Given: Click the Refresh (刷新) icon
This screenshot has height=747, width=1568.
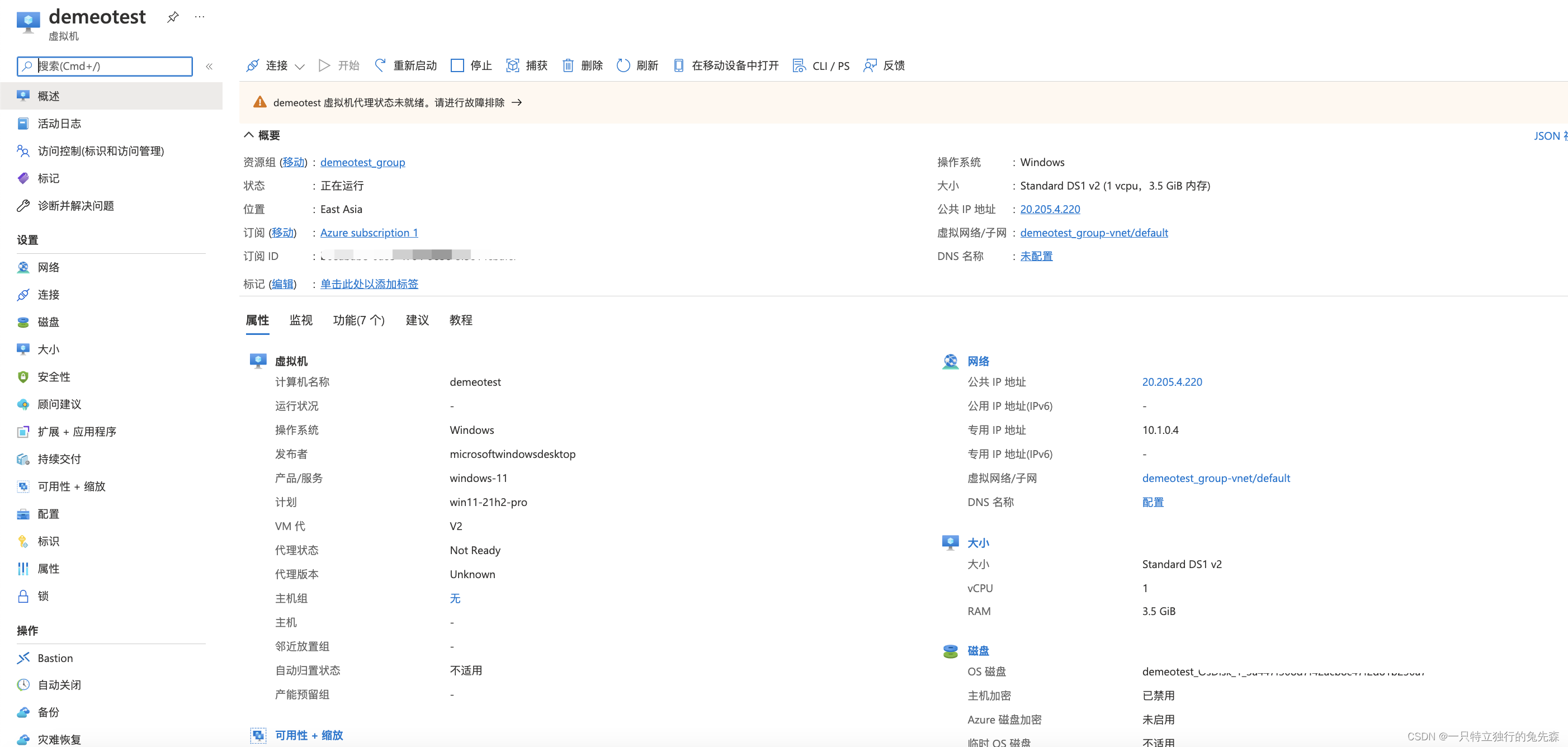Looking at the screenshot, I should point(623,65).
